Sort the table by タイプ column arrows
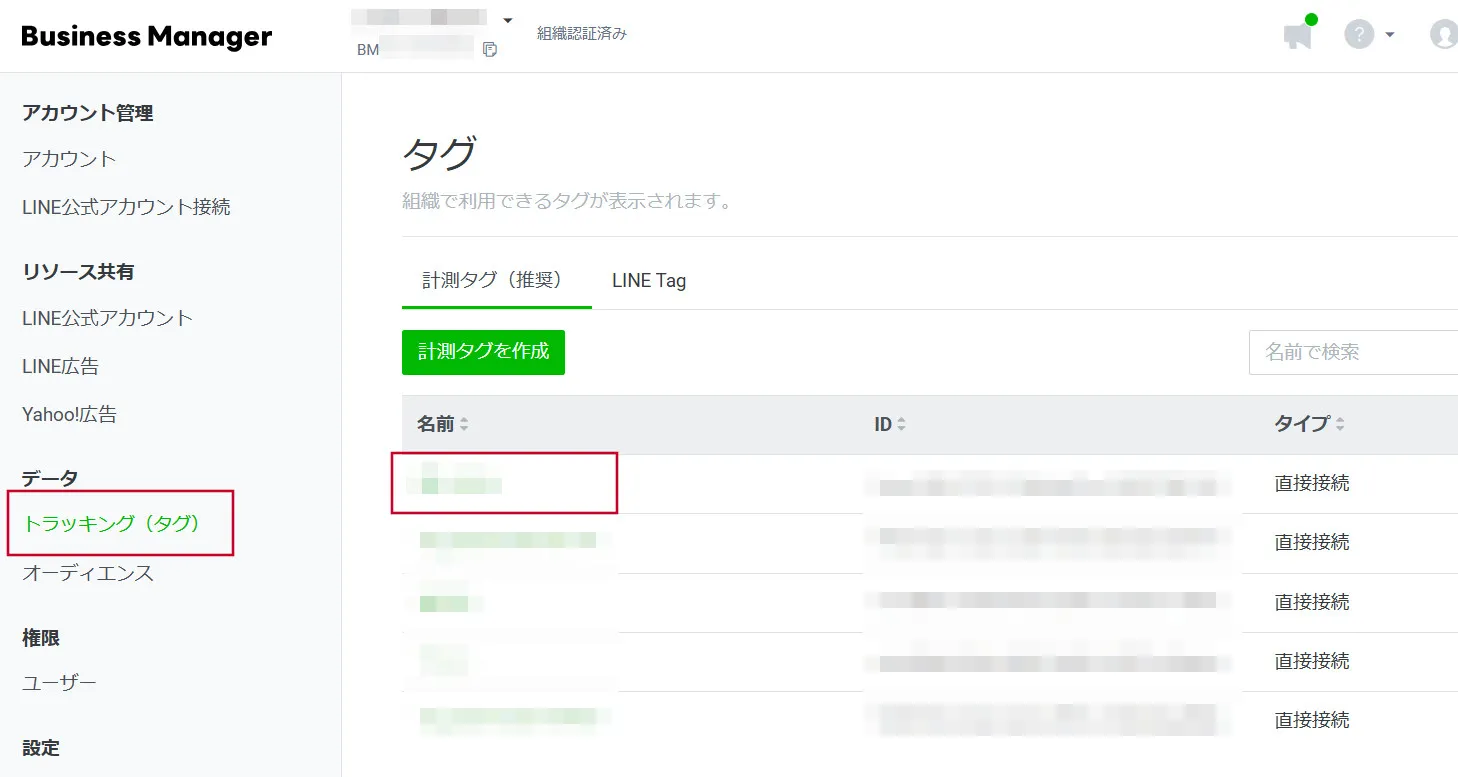1458x777 pixels. 1340,425
